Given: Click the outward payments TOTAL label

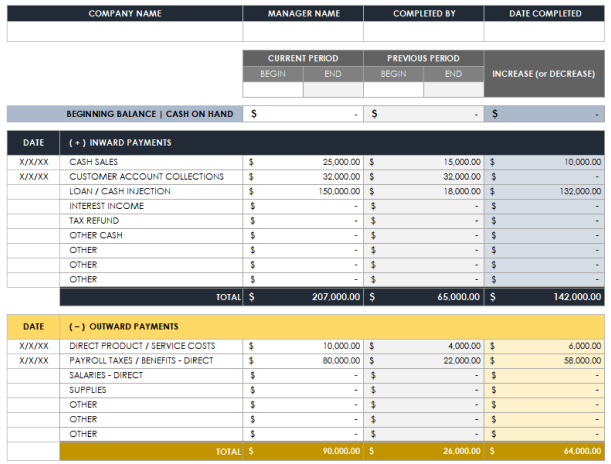Looking at the screenshot, I should point(228,452).
